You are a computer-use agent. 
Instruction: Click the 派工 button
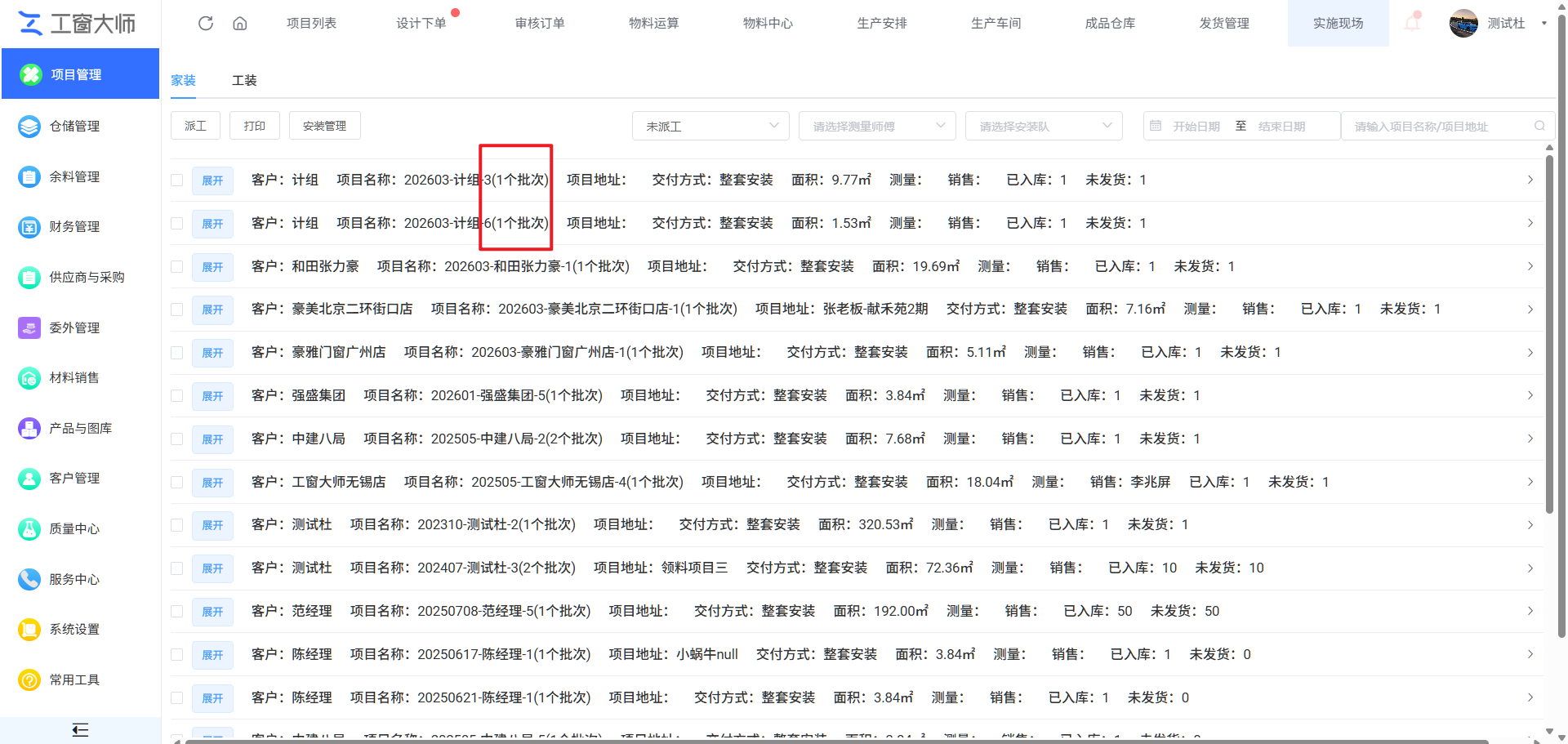pos(195,125)
